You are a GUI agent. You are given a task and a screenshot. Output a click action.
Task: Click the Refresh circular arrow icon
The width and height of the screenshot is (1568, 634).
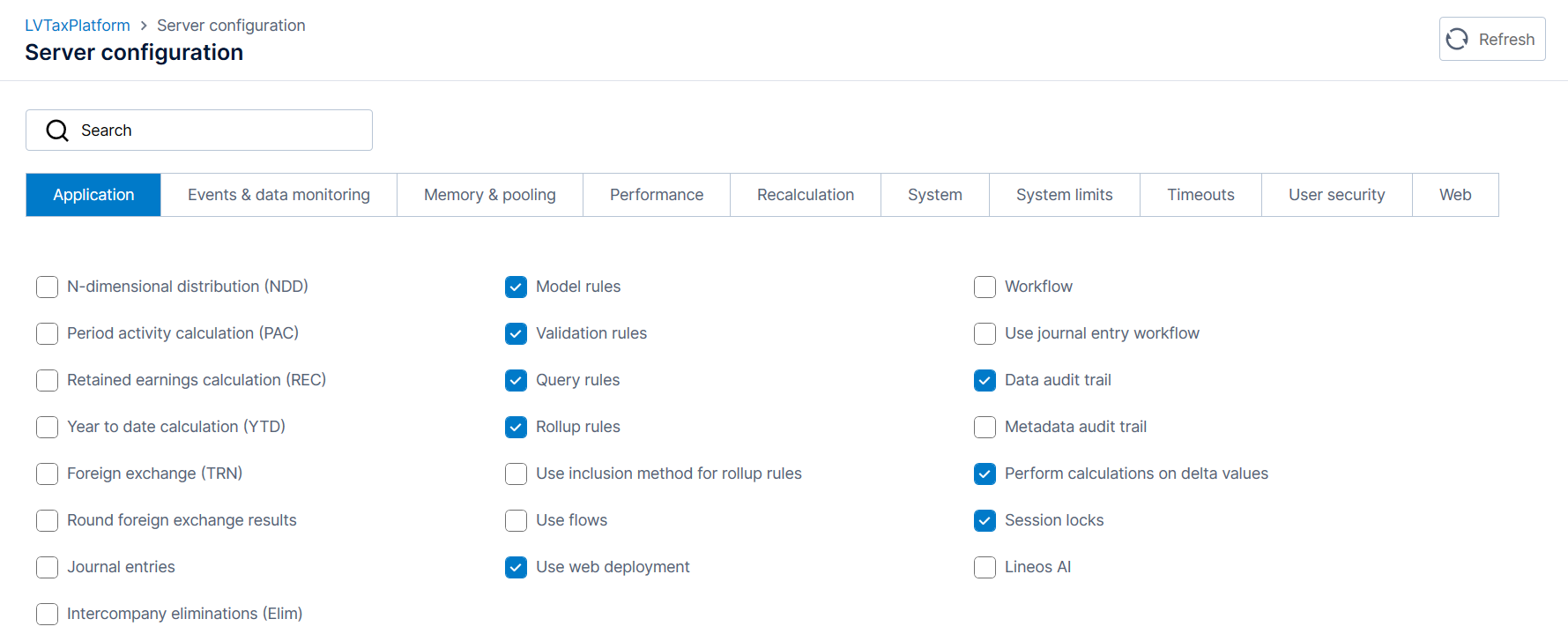point(1457,39)
